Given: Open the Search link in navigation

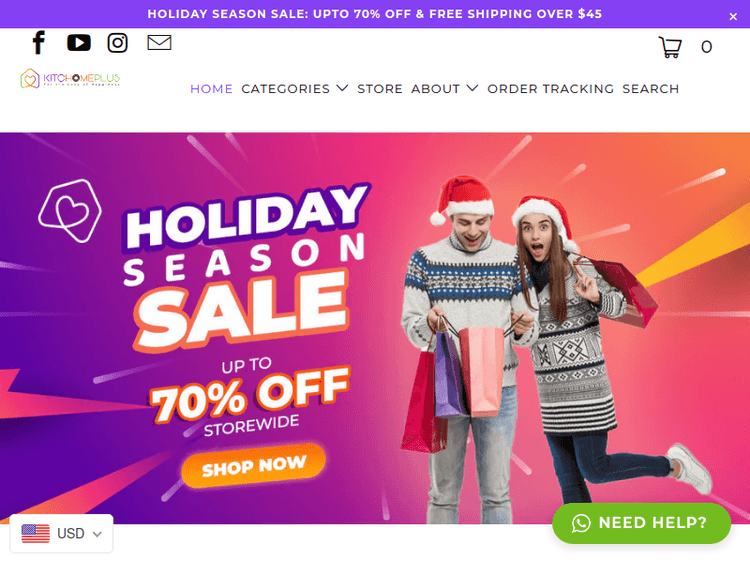Looking at the screenshot, I should (651, 88).
